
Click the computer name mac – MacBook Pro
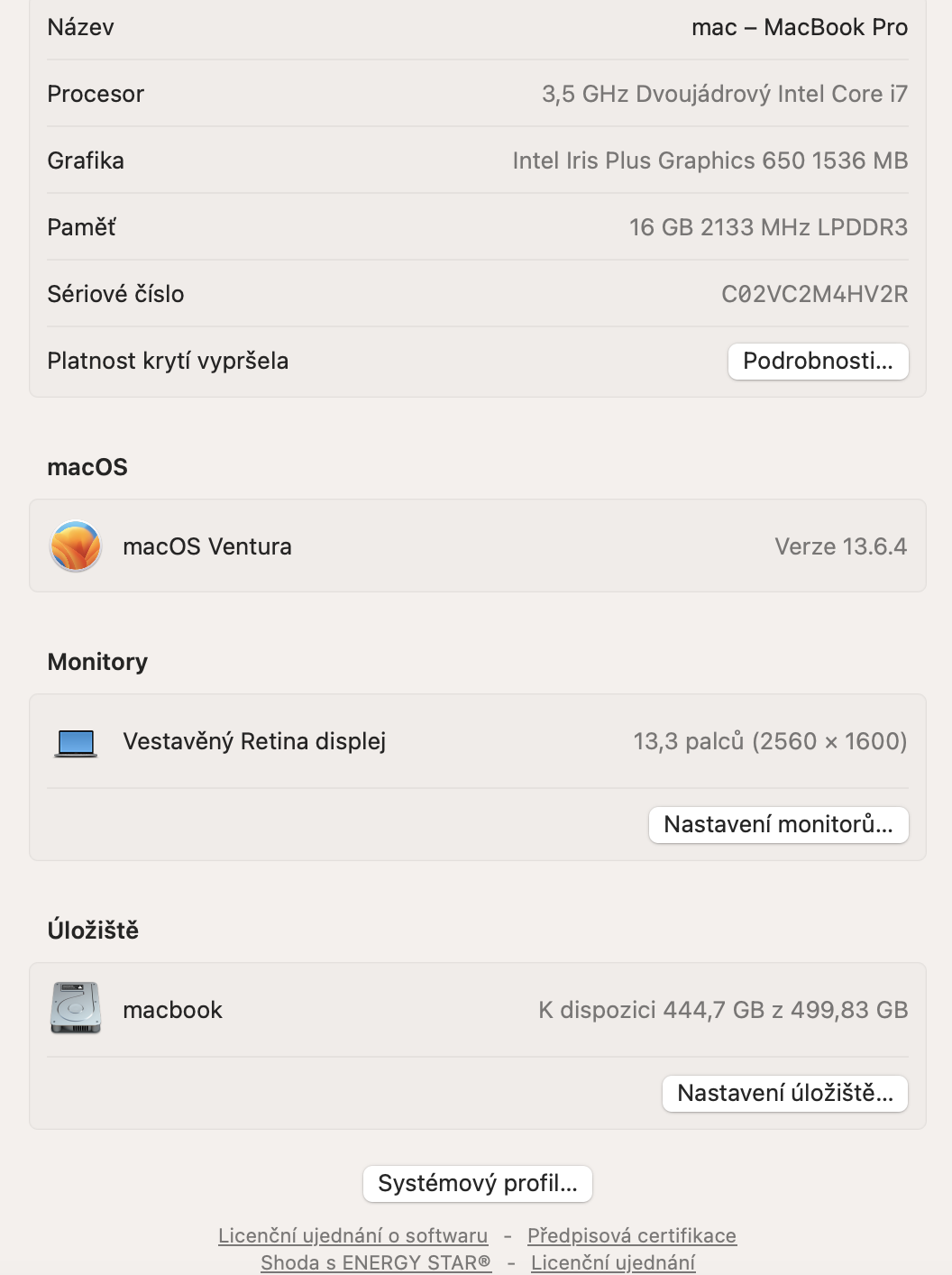(x=799, y=28)
